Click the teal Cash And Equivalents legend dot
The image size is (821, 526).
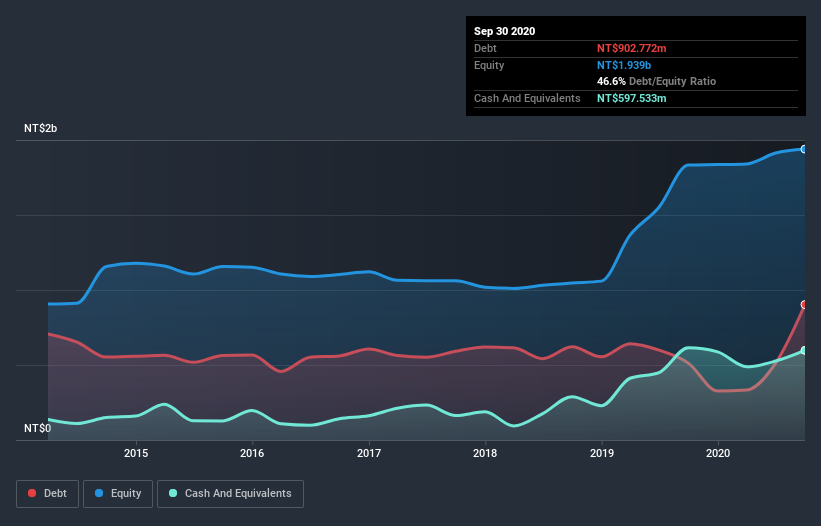click(x=173, y=493)
